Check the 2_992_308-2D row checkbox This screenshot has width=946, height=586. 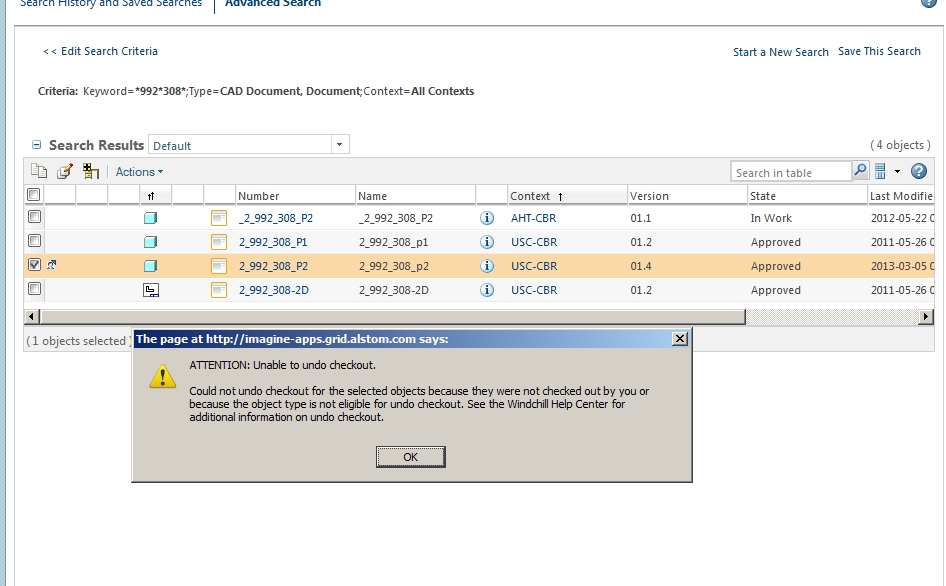[x=34, y=289]
